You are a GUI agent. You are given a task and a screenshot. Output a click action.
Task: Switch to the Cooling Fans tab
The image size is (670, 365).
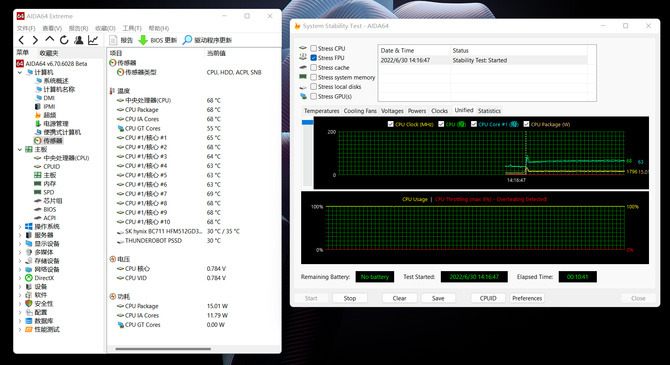[x=360, y=111]
